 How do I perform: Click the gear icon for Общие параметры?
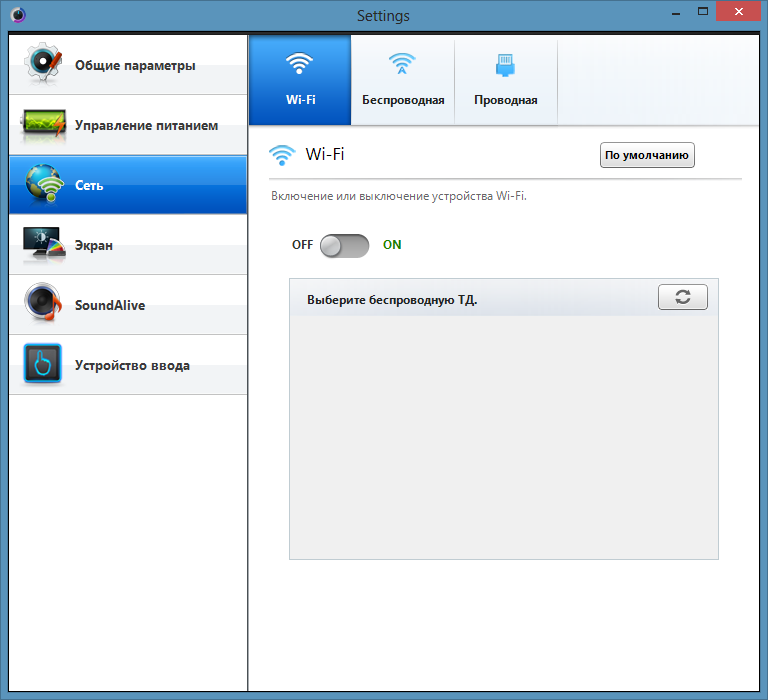click(44, 65)
